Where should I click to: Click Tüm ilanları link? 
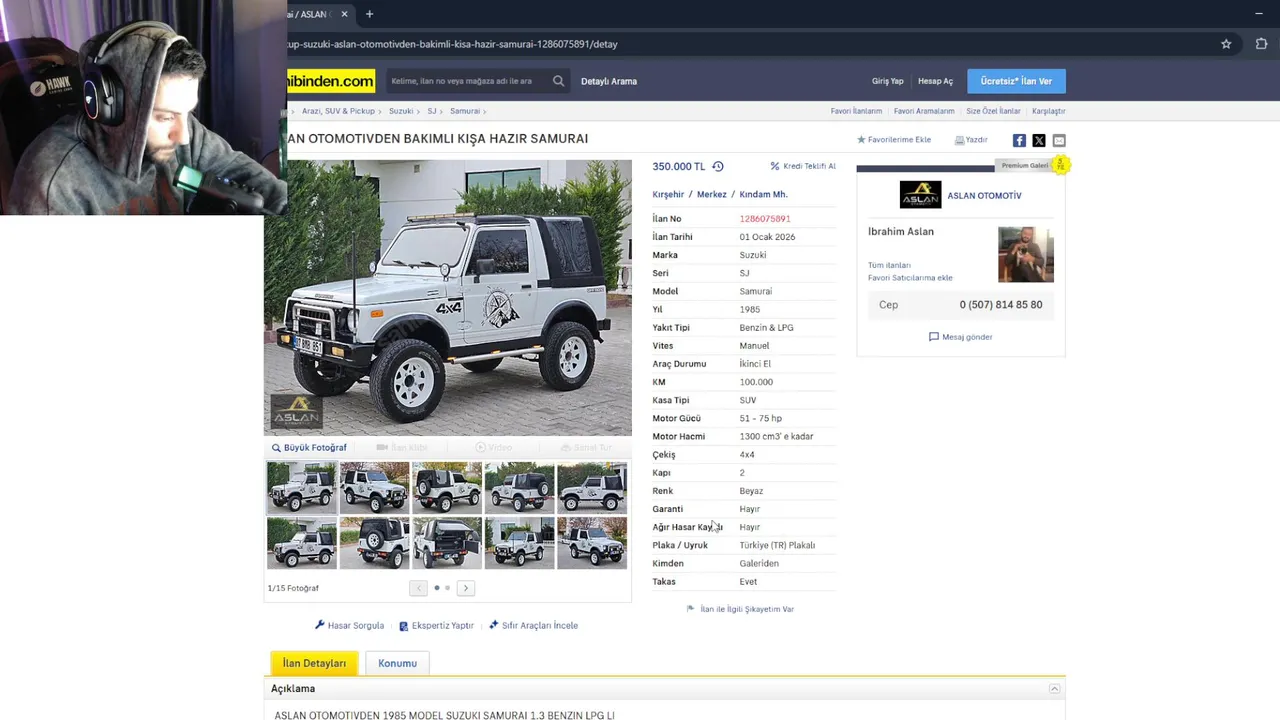click(889, 265)
